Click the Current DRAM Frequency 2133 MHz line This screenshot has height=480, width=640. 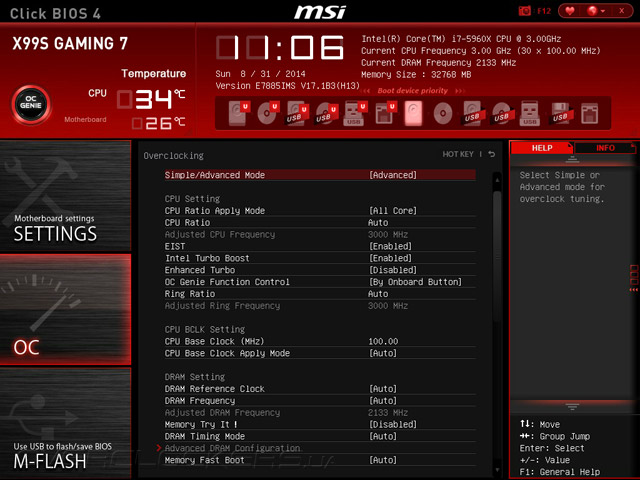pos(438,62)
